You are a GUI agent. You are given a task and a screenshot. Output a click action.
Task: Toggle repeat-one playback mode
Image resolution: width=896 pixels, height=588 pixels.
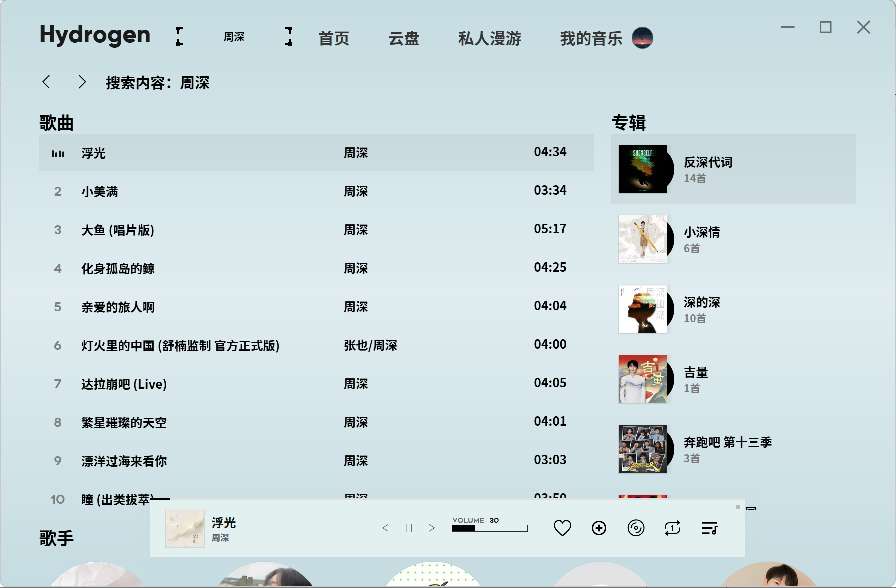pos(673,528)
